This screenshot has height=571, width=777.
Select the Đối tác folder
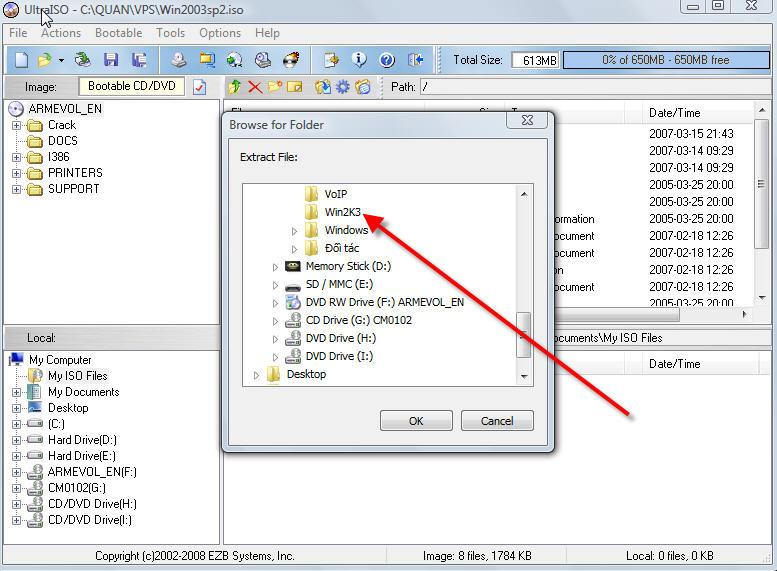pos(342,248)
